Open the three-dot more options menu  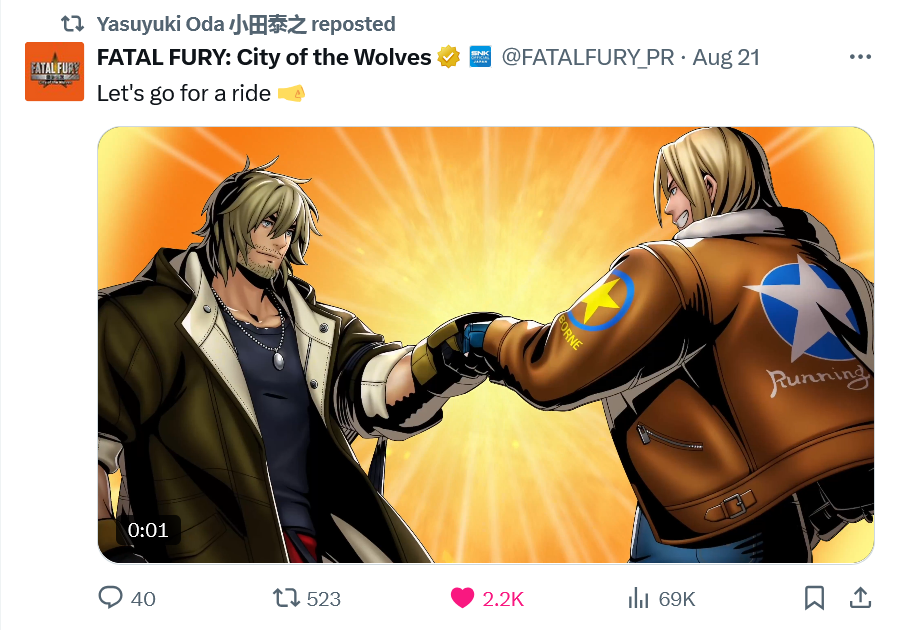click(860, 57)
